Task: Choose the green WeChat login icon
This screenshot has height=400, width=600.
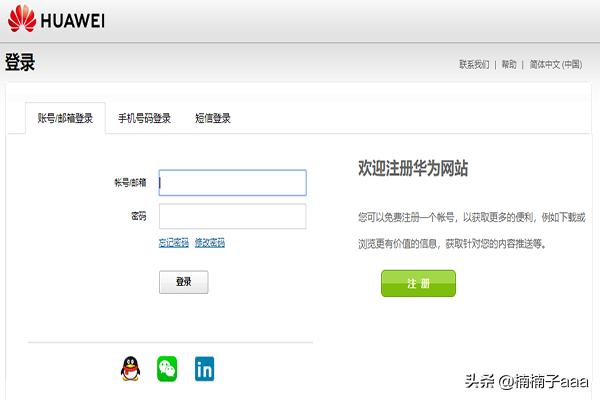Action: 167,369
